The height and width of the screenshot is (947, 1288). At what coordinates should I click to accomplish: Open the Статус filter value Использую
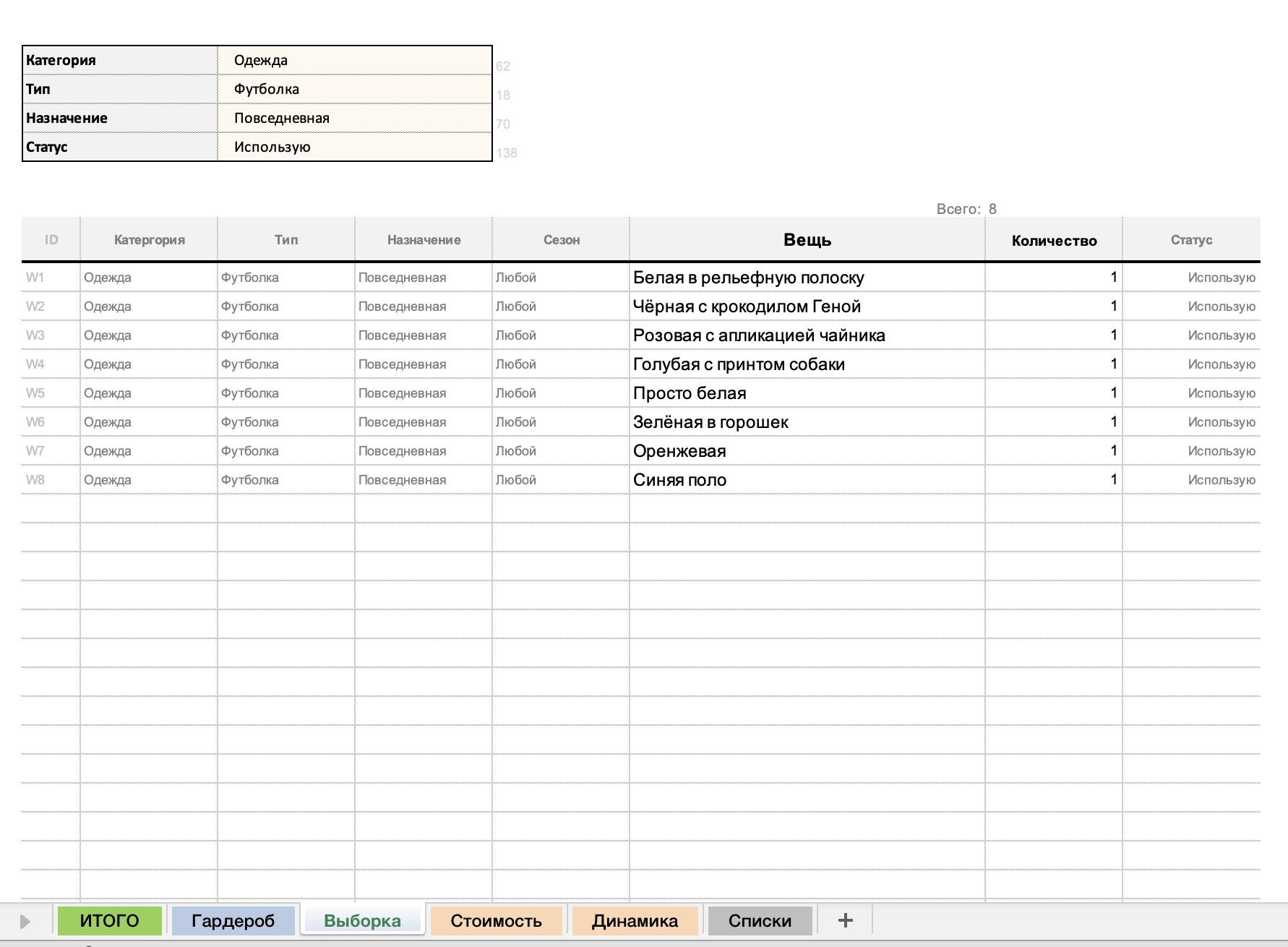354,147
